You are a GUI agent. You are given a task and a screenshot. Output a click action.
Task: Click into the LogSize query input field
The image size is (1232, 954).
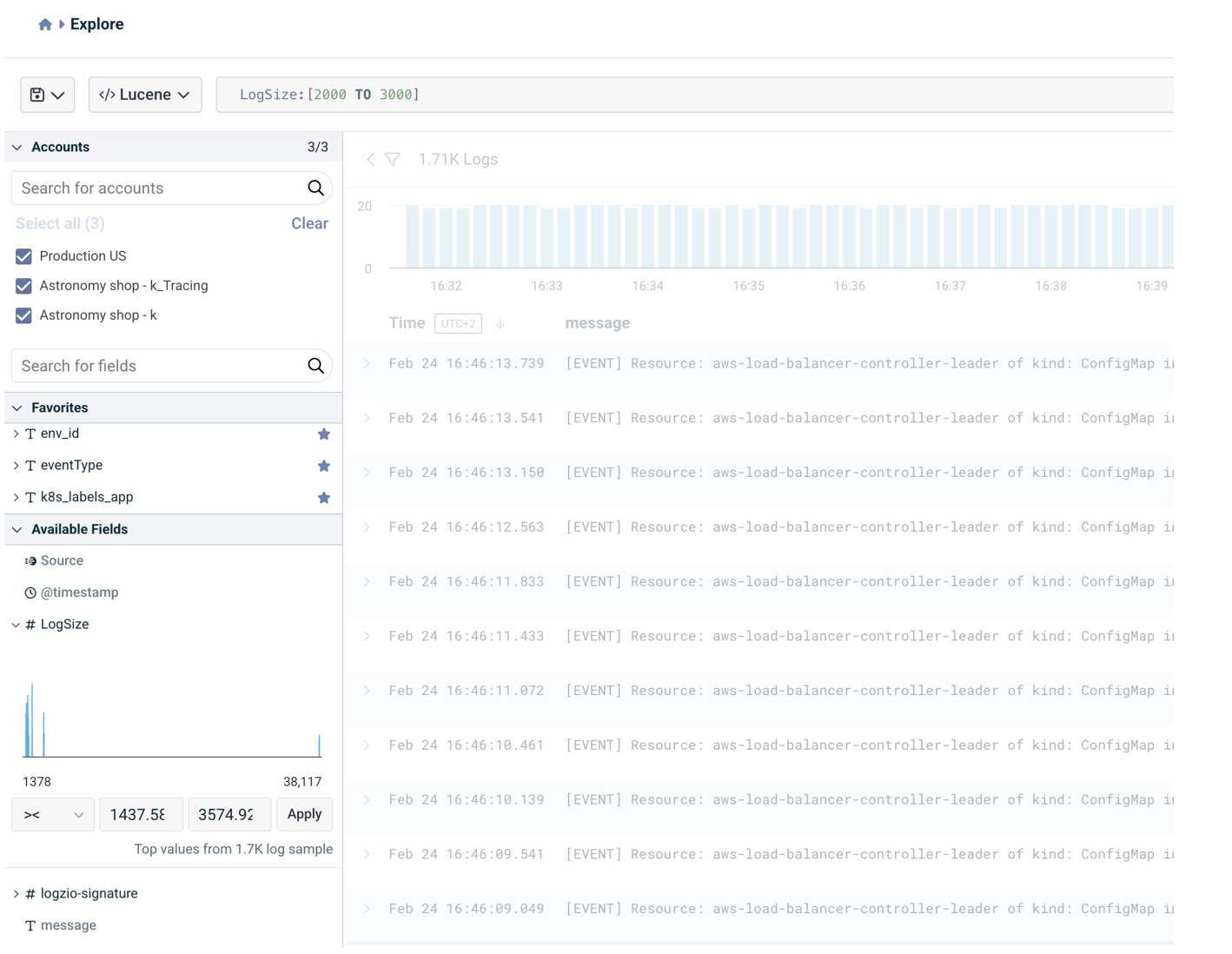[521, 94]
